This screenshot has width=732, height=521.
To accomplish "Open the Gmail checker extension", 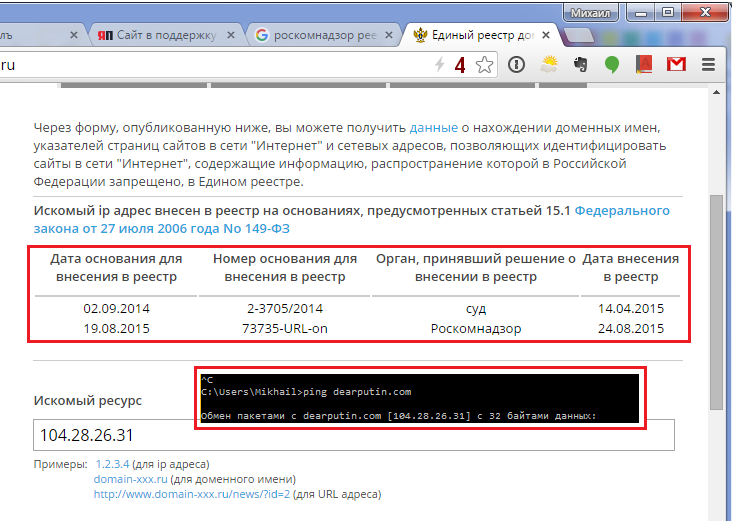I will click(x=676, y=64).
